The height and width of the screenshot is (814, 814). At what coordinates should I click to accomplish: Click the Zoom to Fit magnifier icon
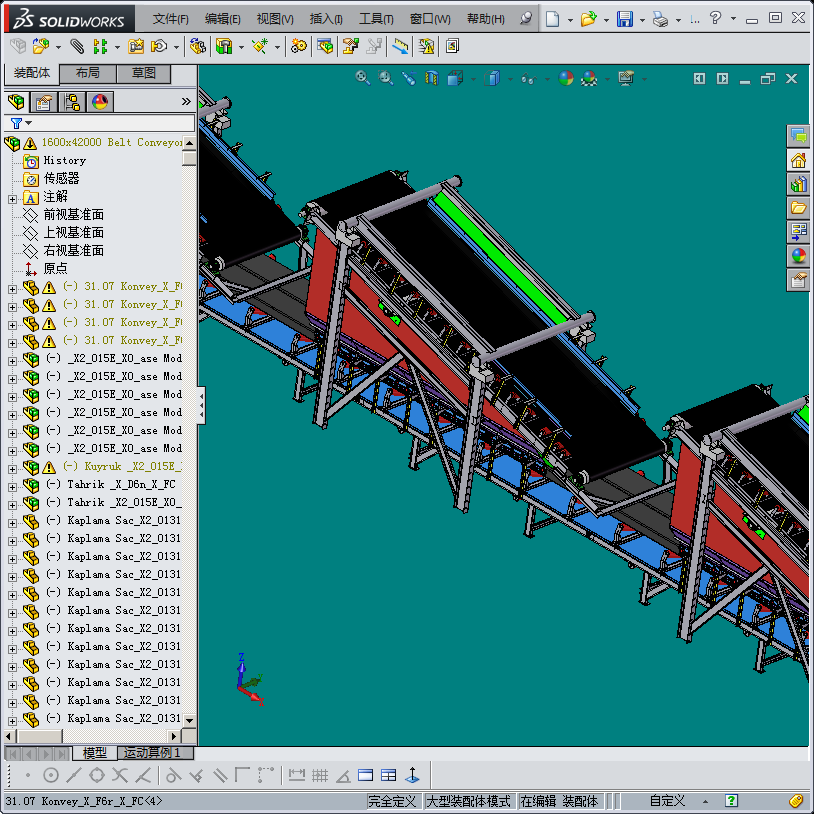pyautogui.click(x=363, y=78)
